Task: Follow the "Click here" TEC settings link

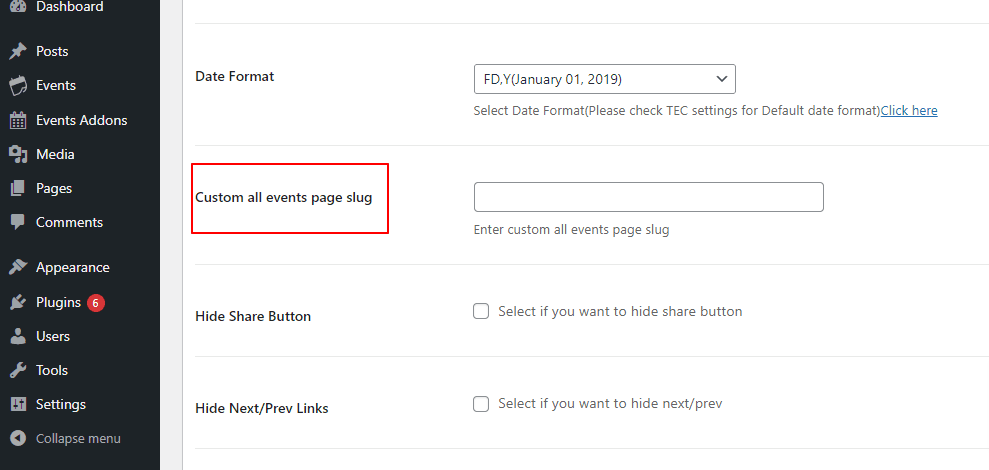Action: coord(909,111)
